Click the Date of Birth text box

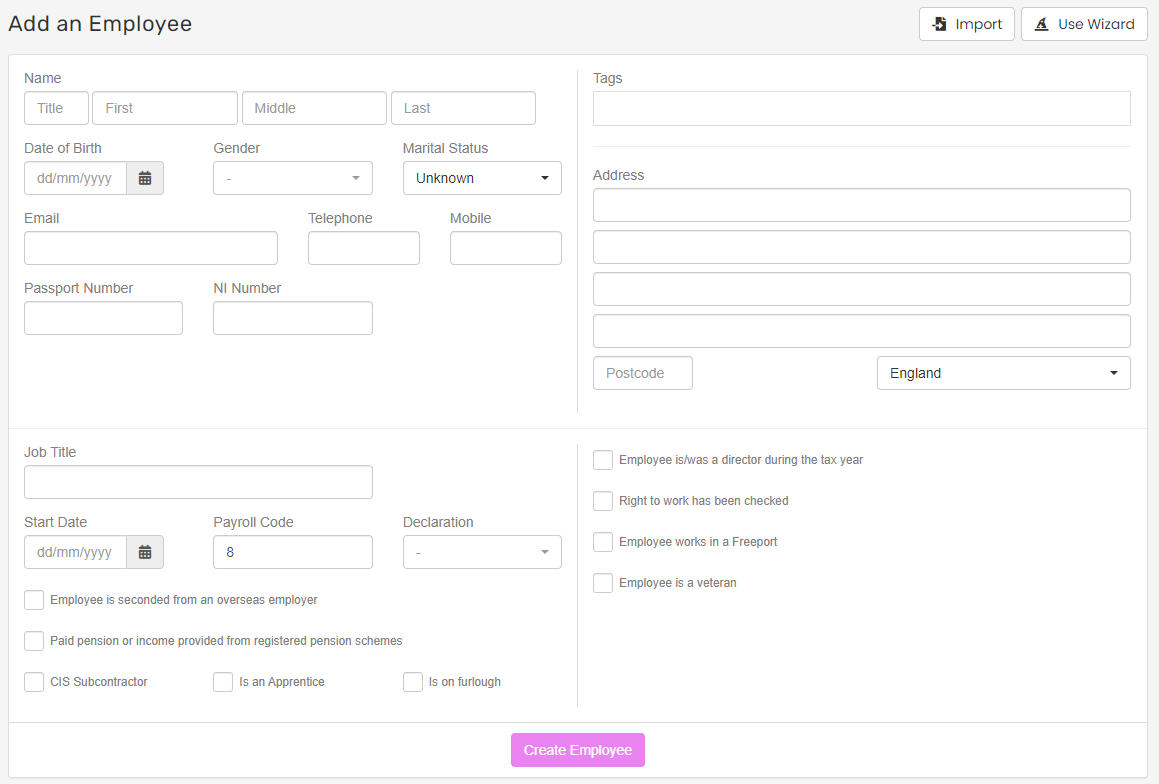[x=75, y=178]
